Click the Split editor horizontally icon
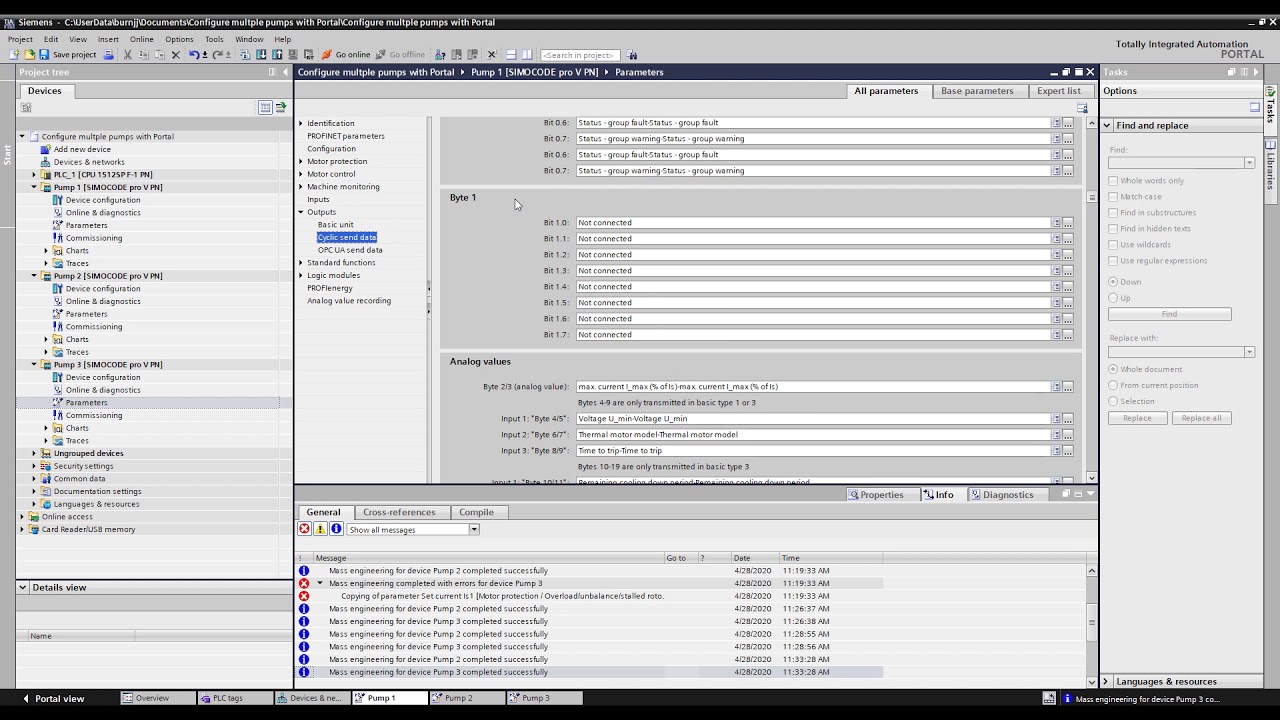Viewport: 1280px width, 720px height. [x=510, y=55]
